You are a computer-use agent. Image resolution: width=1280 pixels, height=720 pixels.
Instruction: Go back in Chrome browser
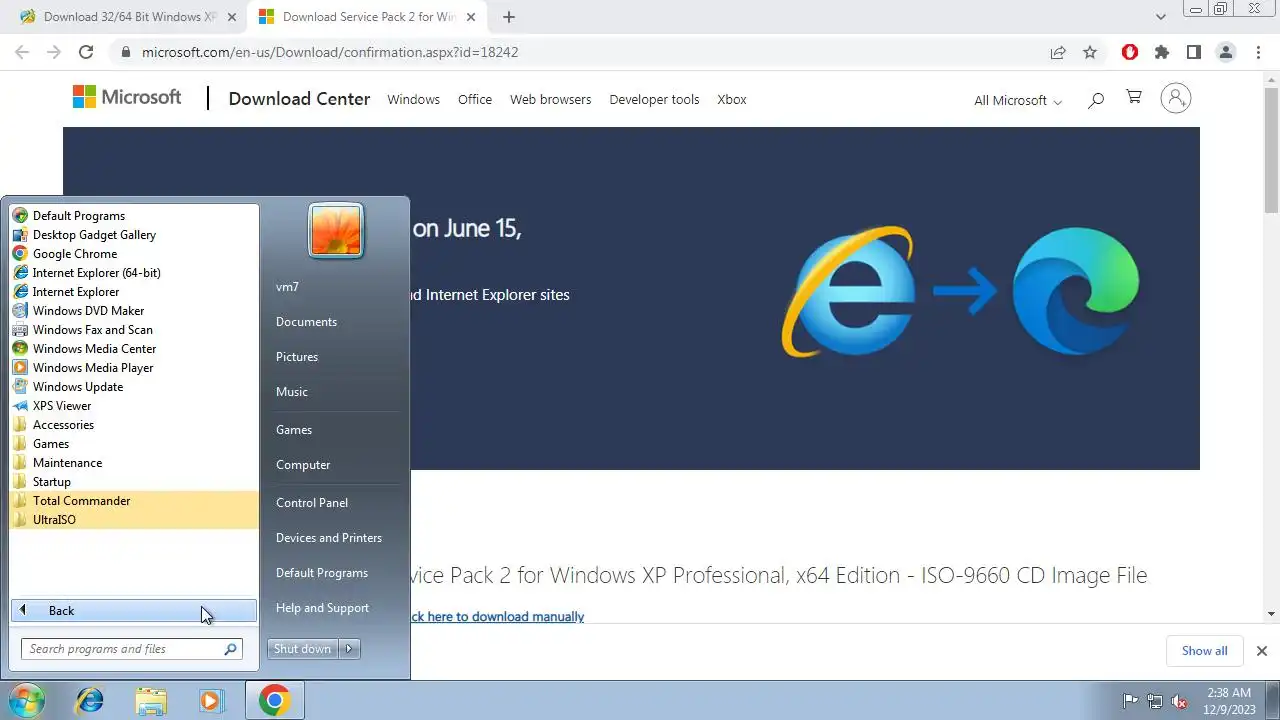coord(22,52)
